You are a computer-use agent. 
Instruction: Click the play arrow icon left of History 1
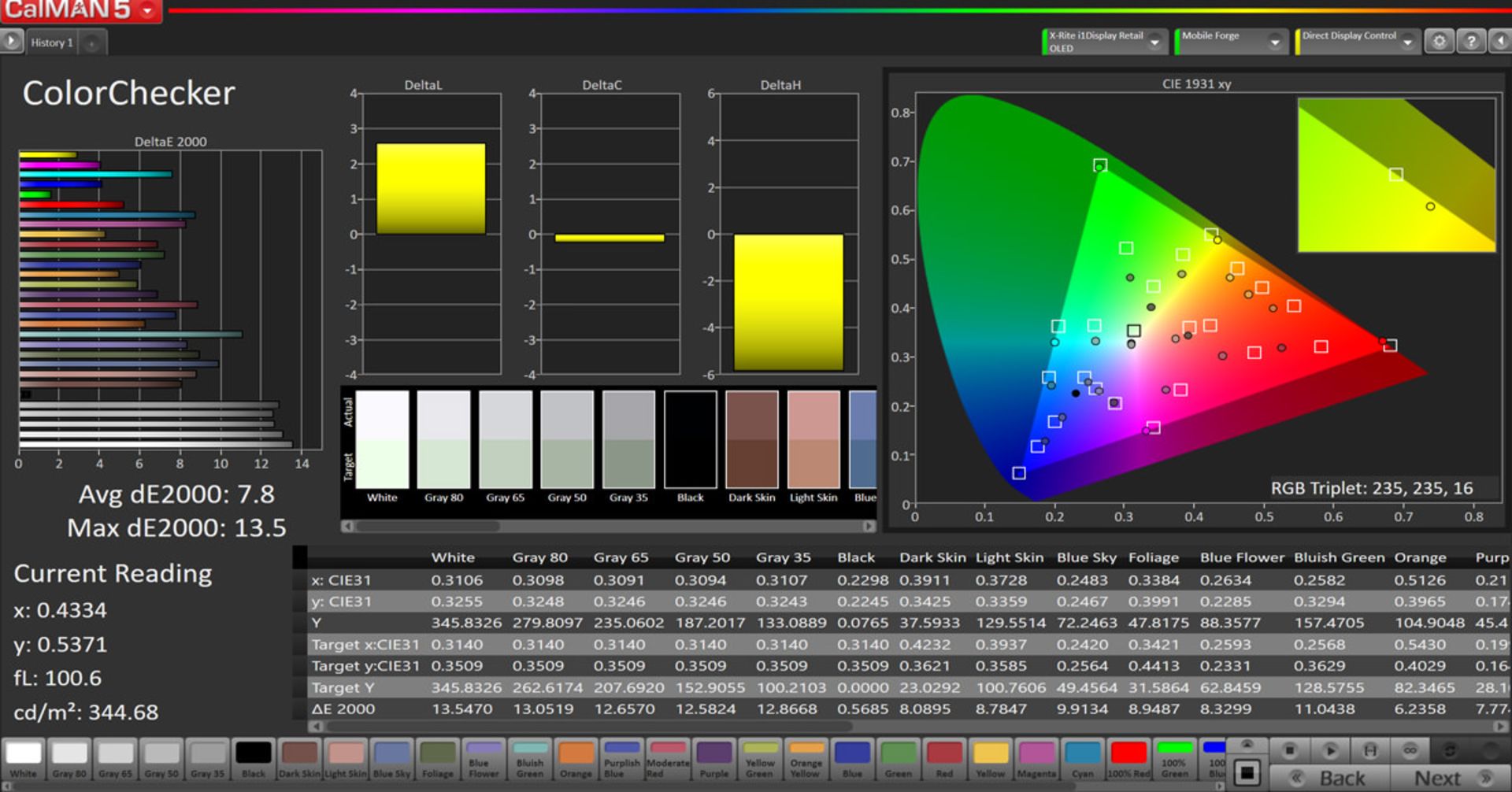click(x=11, y=42)
